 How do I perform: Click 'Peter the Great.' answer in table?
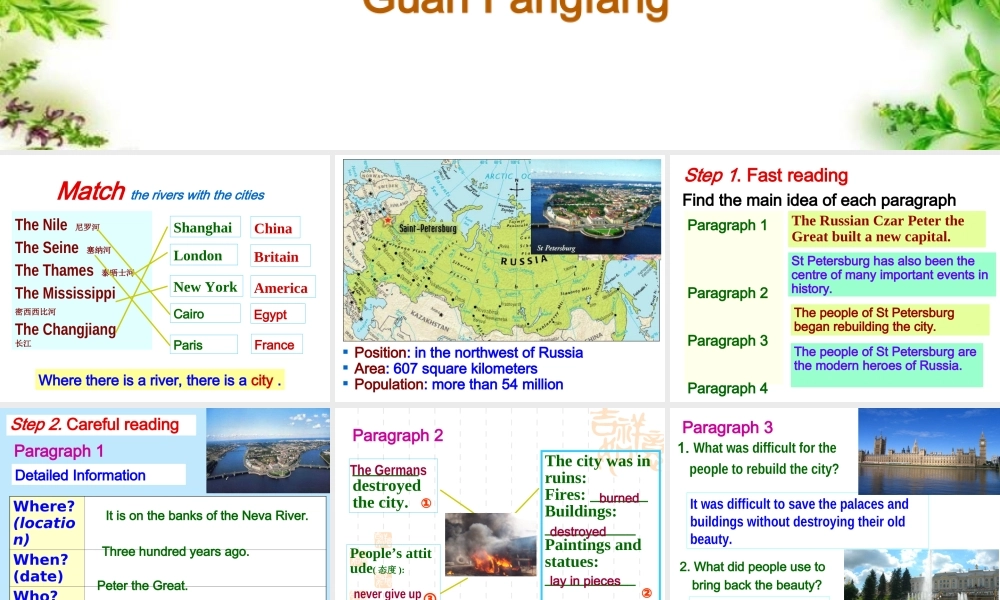pos(142,585)
